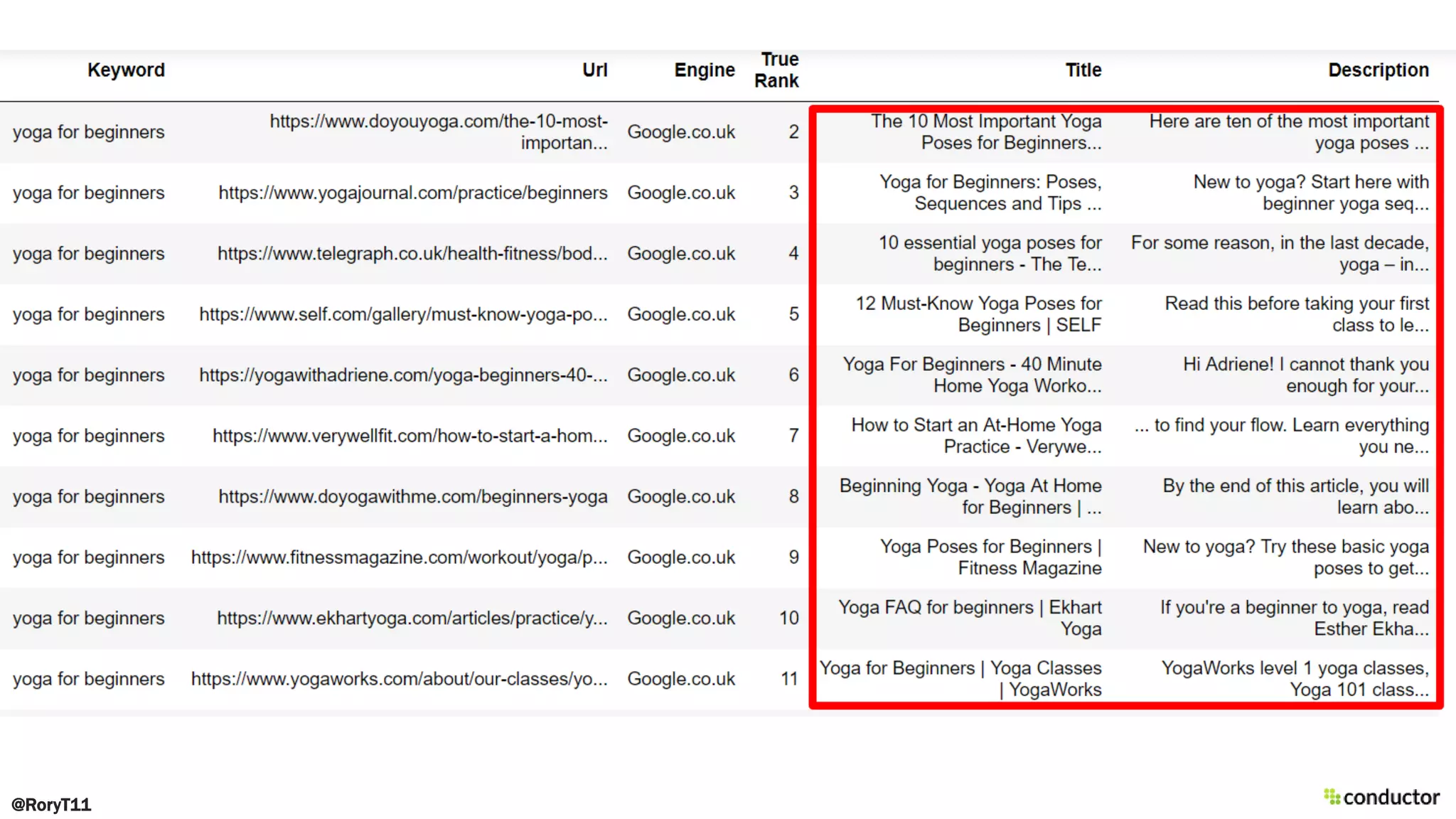Click the @RoryT11 handle text
Viewport: 1456px width, 819px height.
[x=51, y=804]
